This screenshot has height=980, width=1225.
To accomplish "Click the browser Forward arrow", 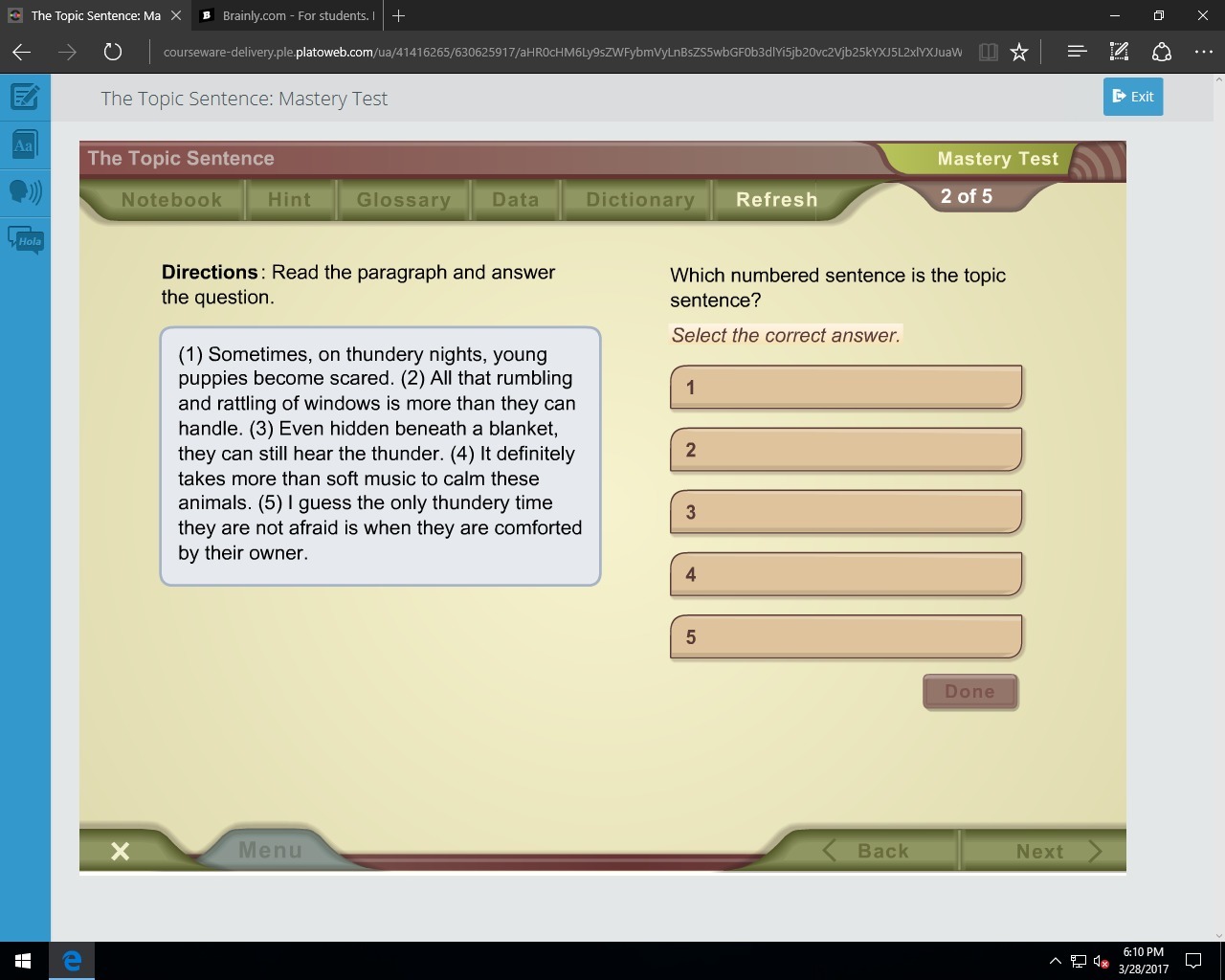I will 67,52.
